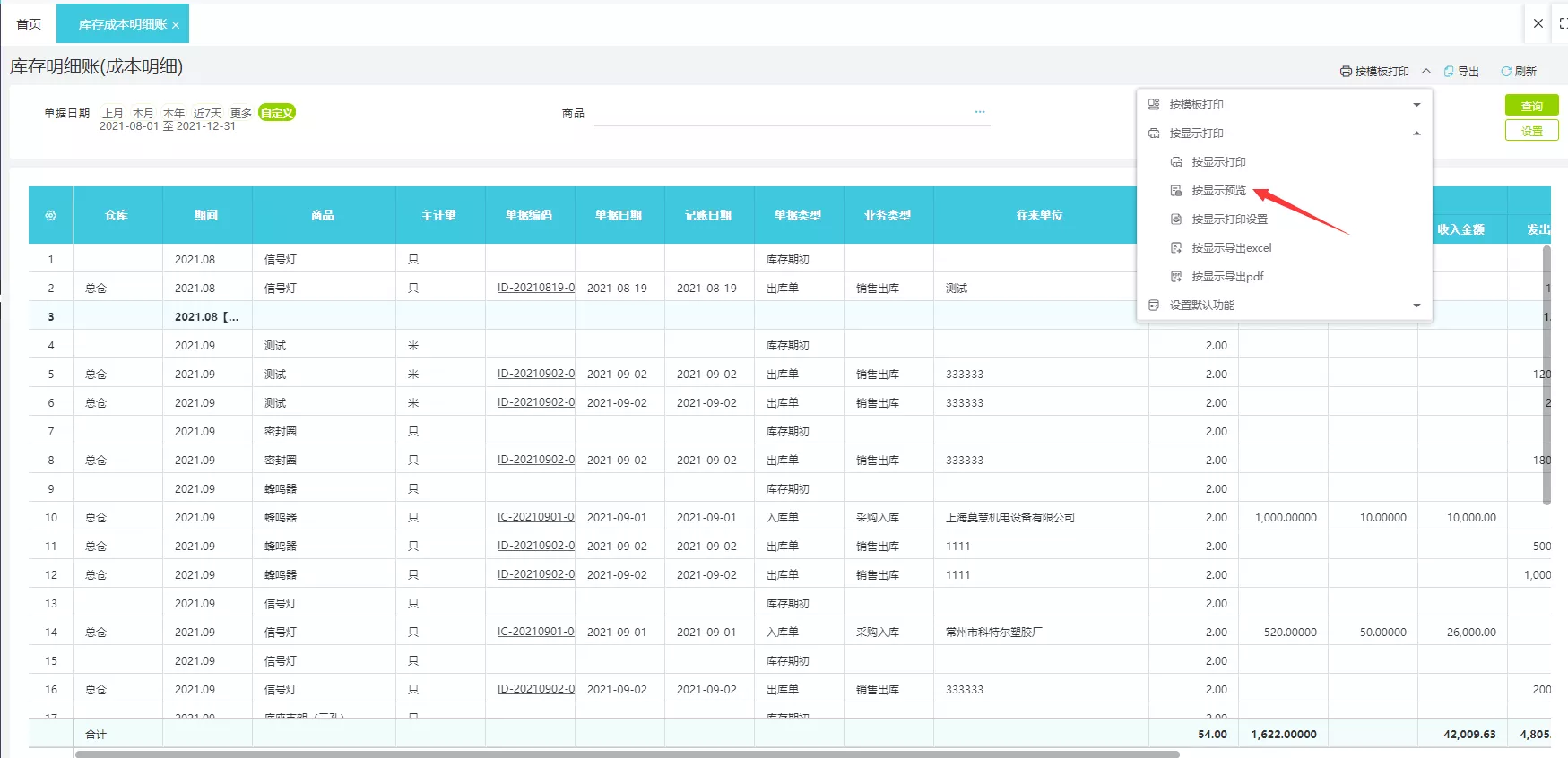Click the 合计 total row label
Image resolution: width=1568 pixels, height=758 pixels.
[96, 734]
